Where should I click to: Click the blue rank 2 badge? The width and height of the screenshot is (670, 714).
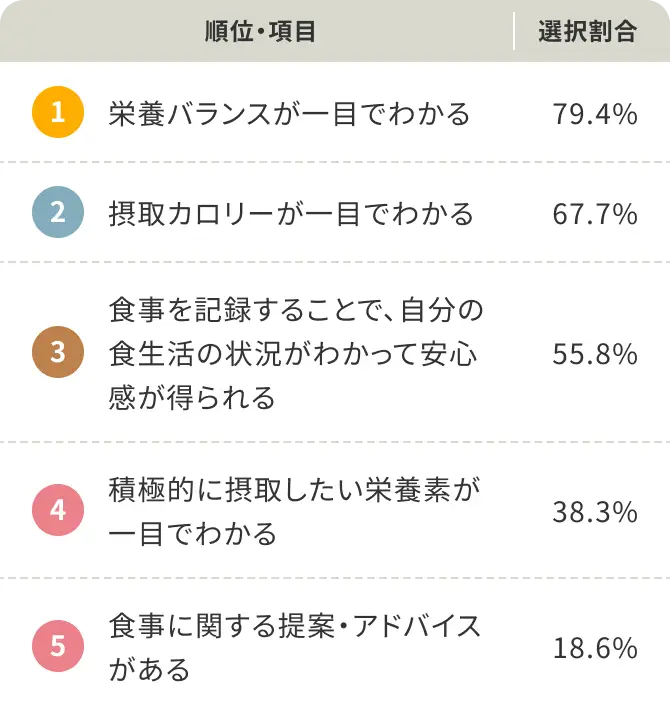tap(58, 212)
